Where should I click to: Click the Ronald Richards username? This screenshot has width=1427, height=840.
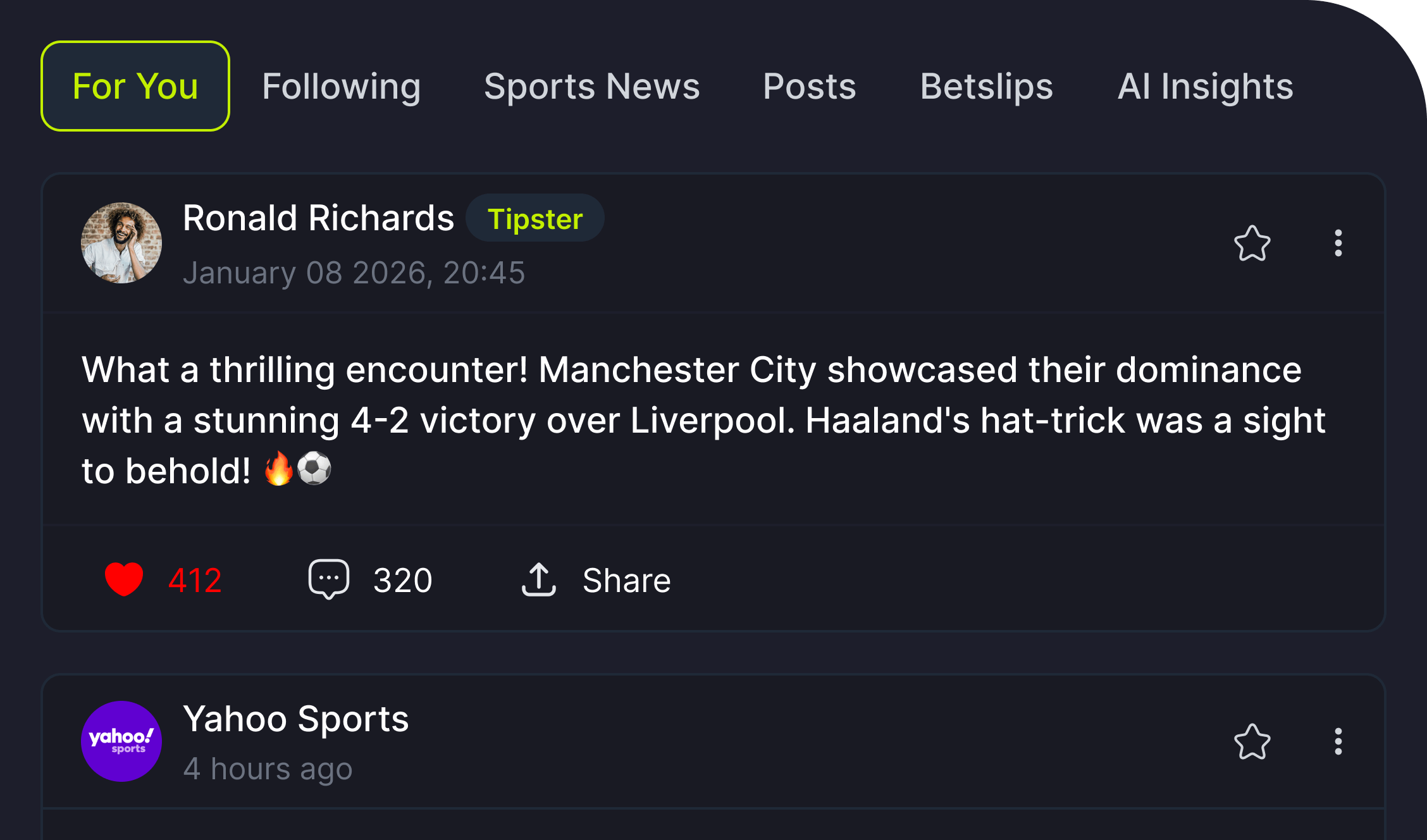point(318,219)
